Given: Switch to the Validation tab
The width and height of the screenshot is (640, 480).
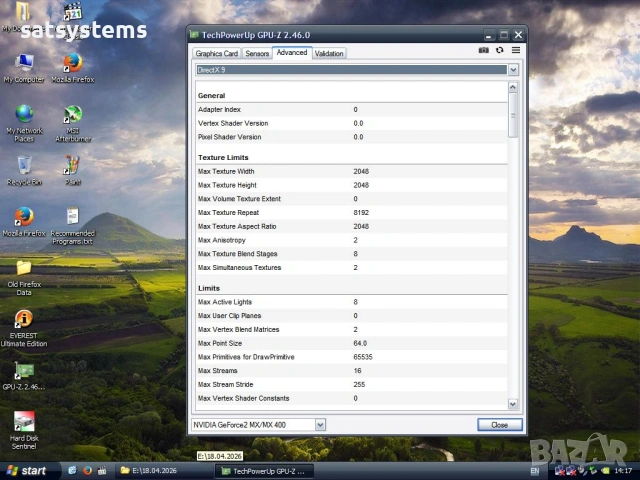Looking at the screenshot, I should click(329, 53).
